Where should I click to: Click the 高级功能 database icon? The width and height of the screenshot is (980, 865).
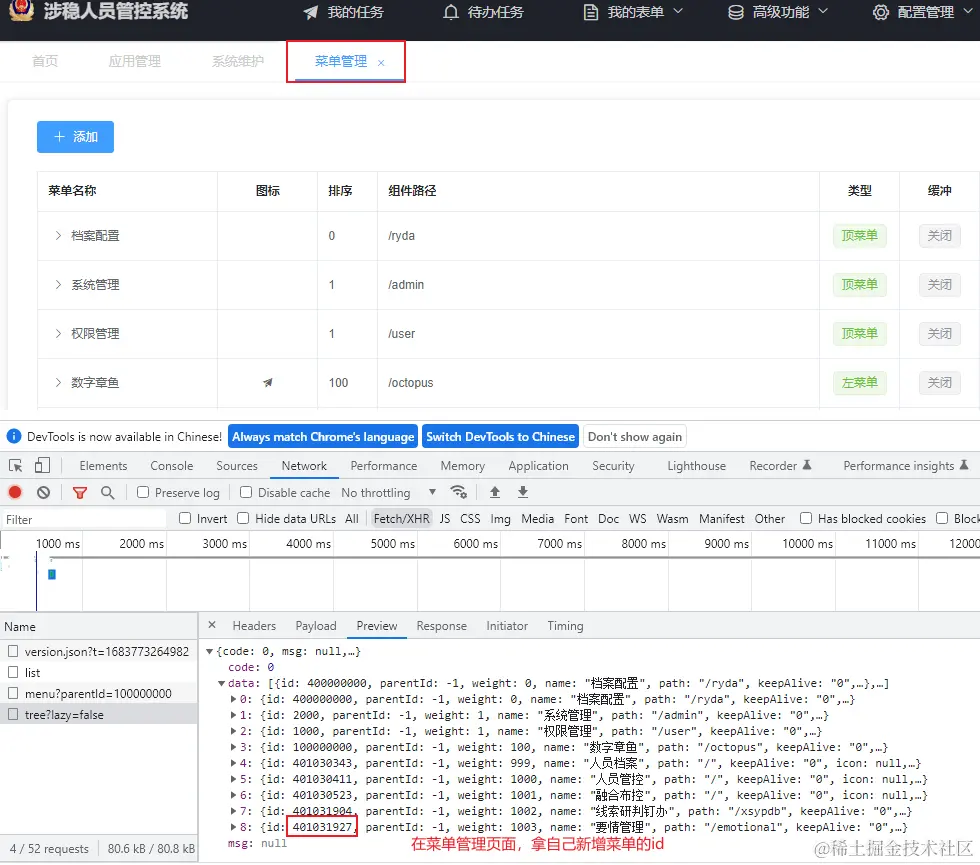point(736,12)
